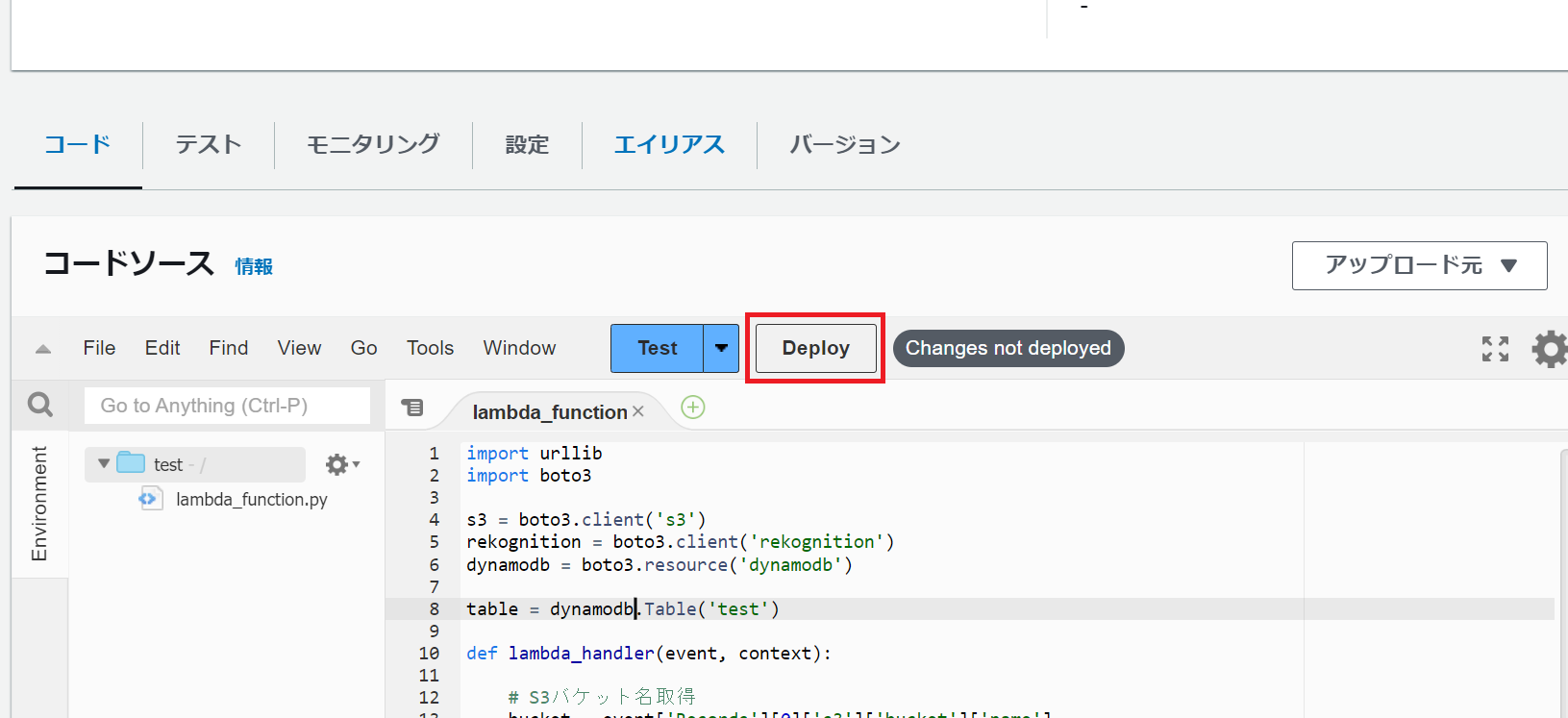The width and height of the screenshot is (1568, 718).
Task: Click the blue Test button
Action: (657, 348)
